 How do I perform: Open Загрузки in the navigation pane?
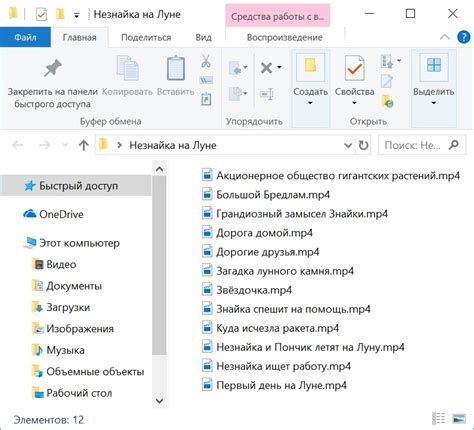(x=68, y=307)
